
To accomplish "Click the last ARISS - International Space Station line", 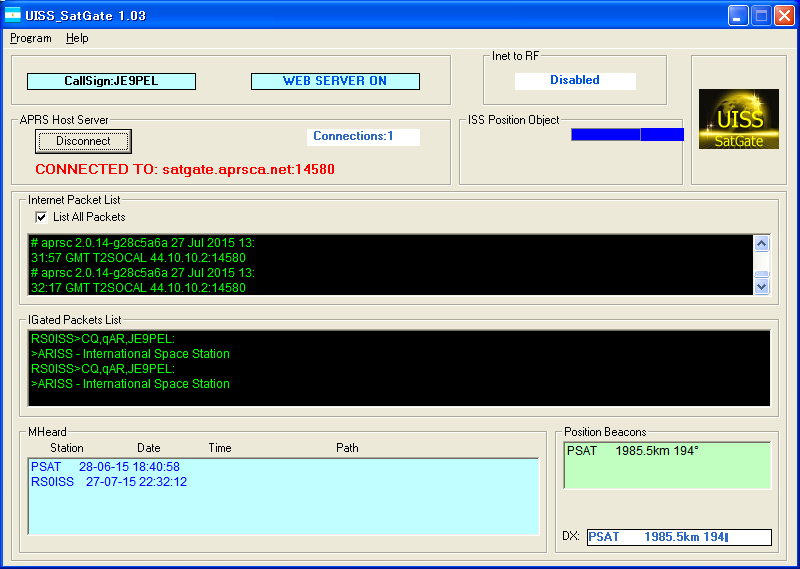I will point(130,384).
